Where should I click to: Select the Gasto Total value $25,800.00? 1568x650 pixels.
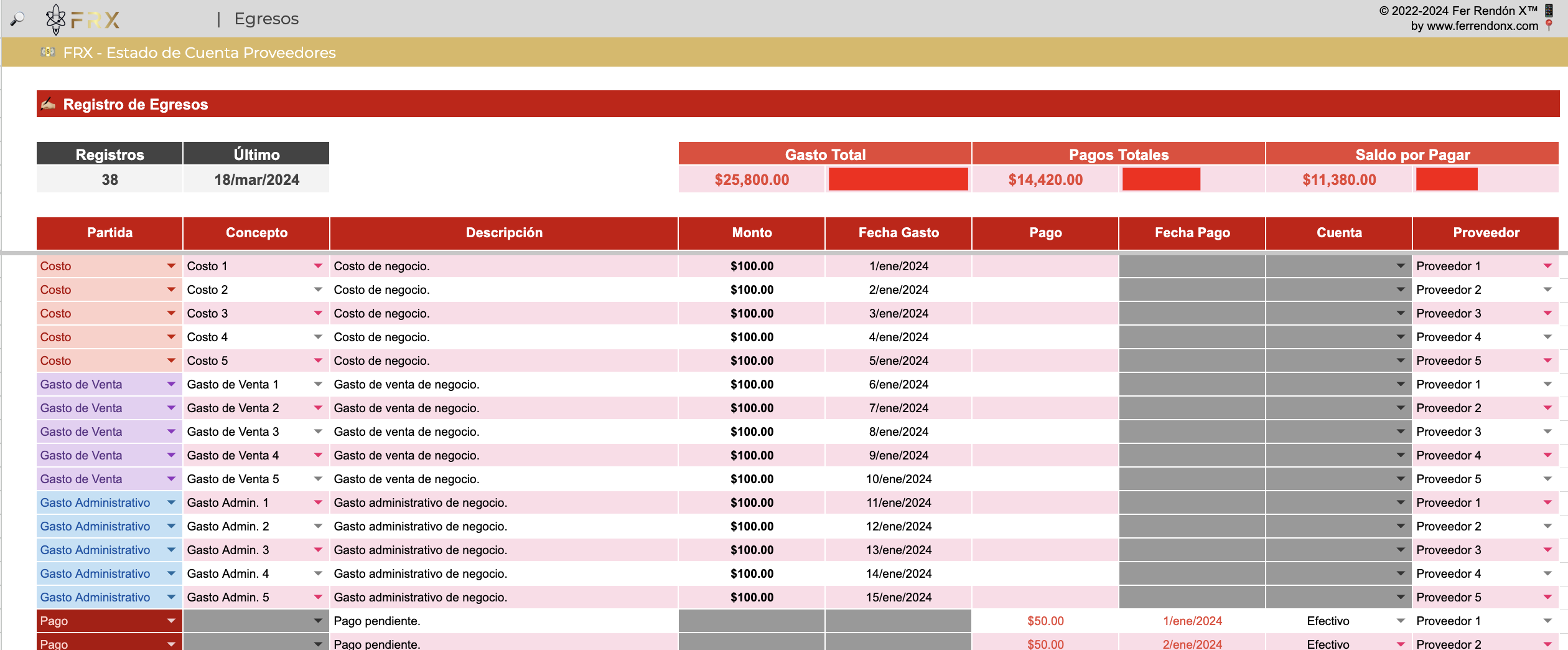(x=752, y=180)
